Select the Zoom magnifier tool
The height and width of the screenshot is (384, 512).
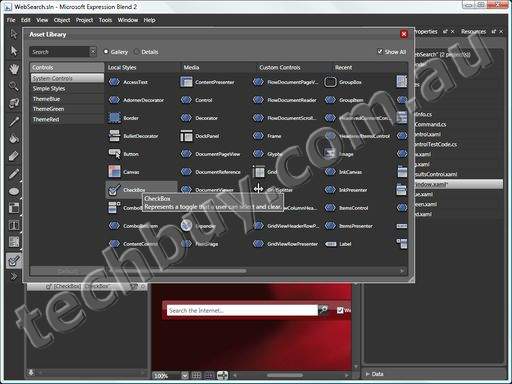(x=14, y=86)
